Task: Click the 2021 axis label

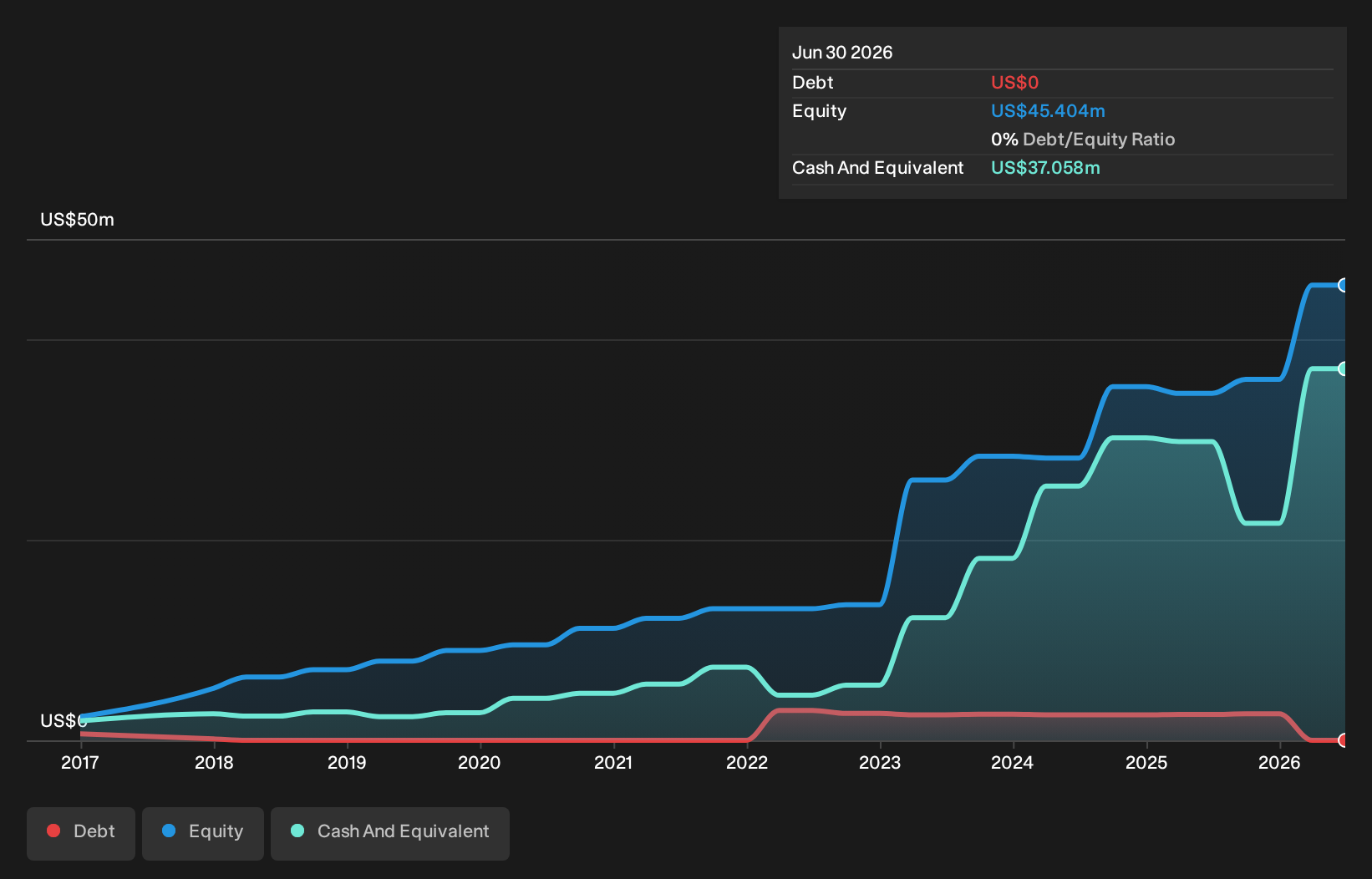Action: click(x=613, y=763)
